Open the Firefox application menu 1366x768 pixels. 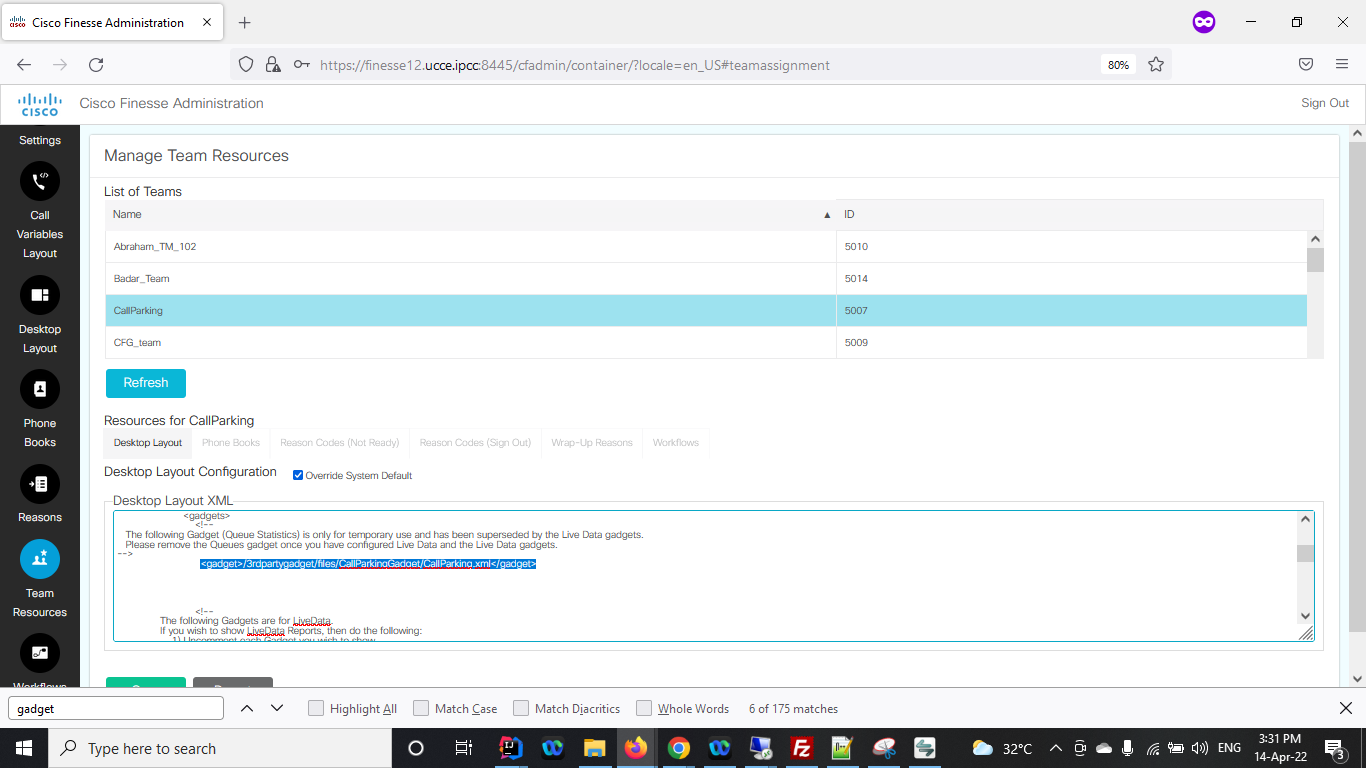tap(1342, 65)
